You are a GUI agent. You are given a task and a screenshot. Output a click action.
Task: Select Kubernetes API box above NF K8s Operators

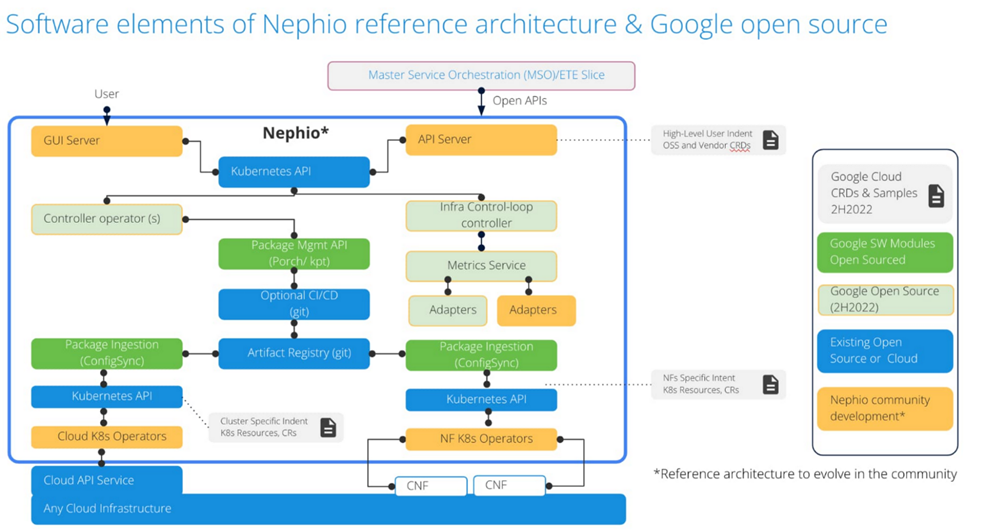pyautogui.click(x=481, y=399)
